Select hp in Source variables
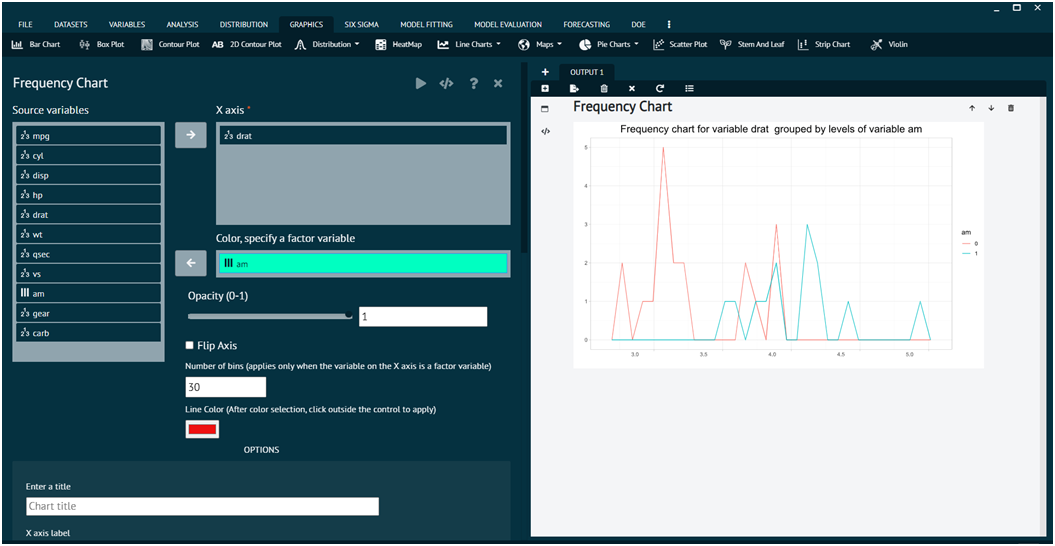Screen dimensions: 1055x546 [88, 195]
